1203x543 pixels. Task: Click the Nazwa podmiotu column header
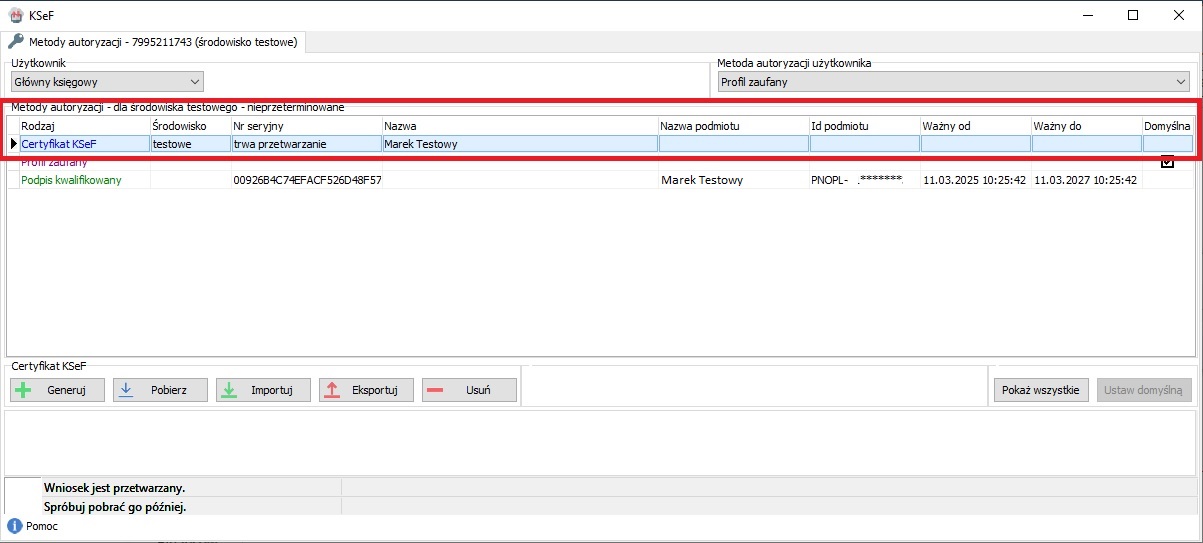[x=733, y=126]
